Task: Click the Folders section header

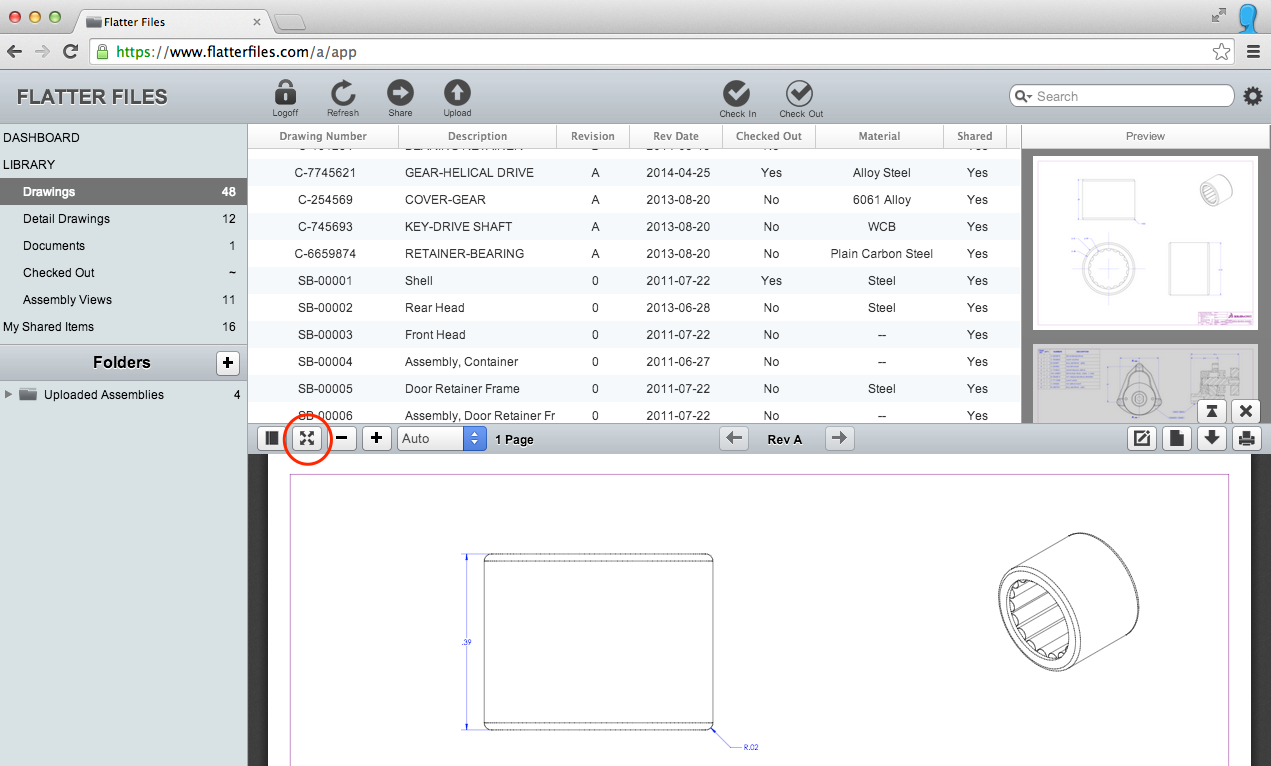Action: [x=122, y=363]
